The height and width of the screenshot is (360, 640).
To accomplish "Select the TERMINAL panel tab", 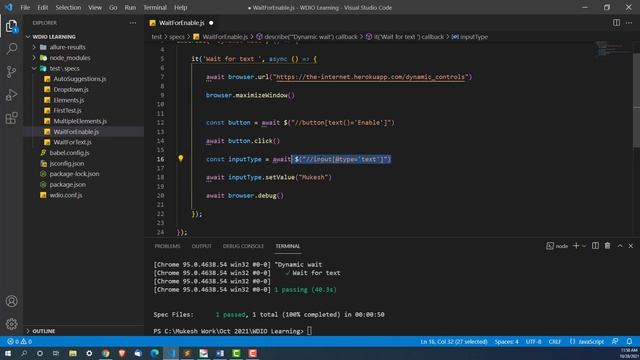I will pos(288,246).
